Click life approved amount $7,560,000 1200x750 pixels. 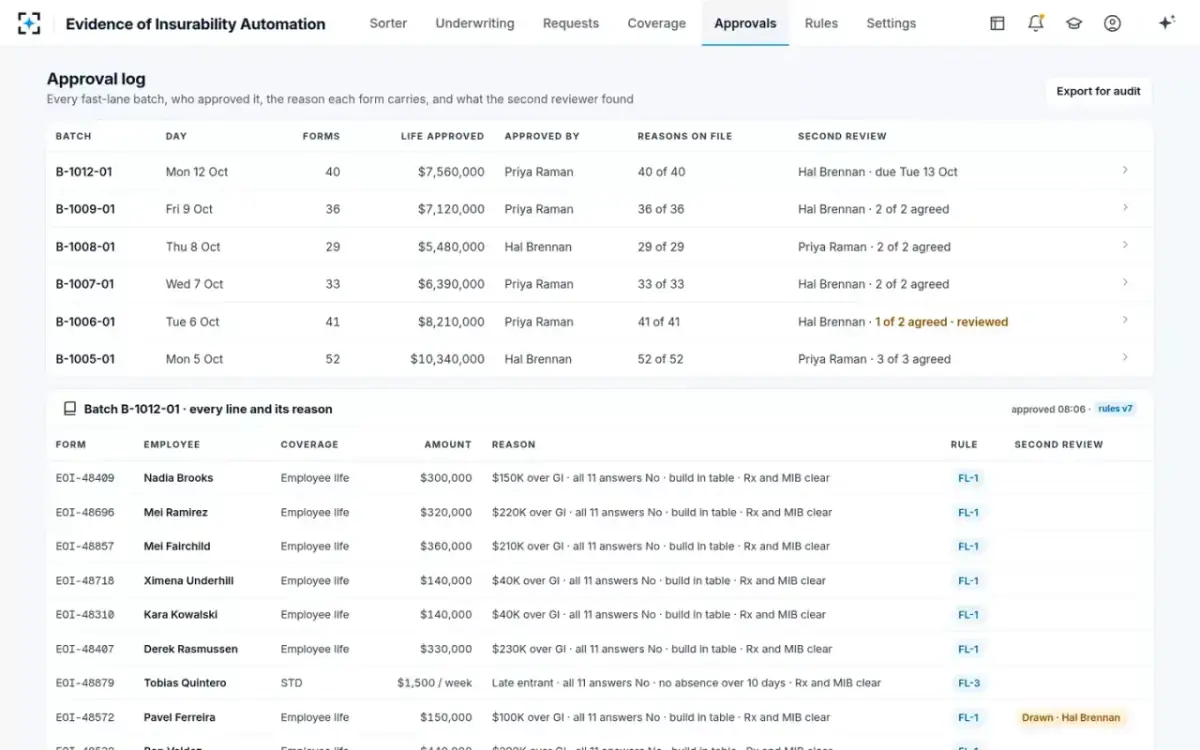(x=451, y=172)
